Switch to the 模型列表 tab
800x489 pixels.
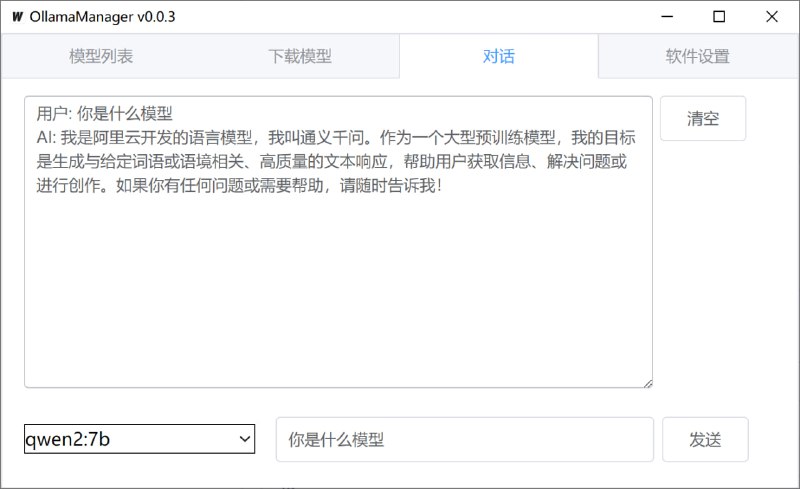100,56
